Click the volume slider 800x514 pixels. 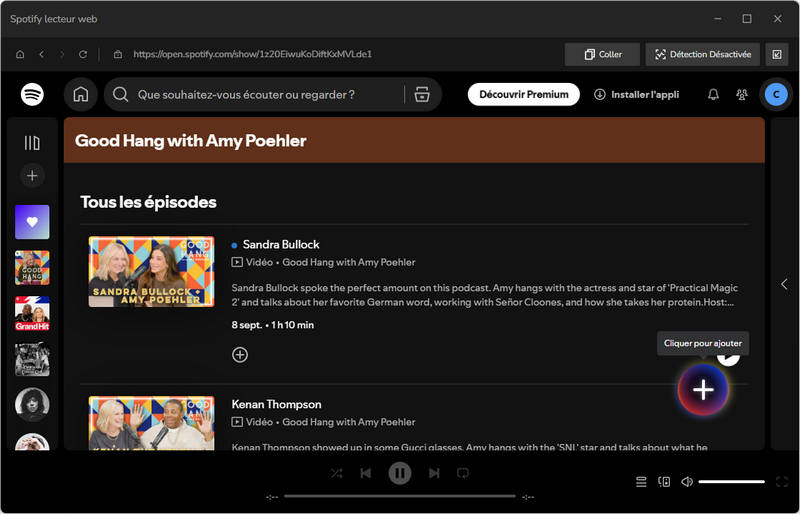click(732, 482)
